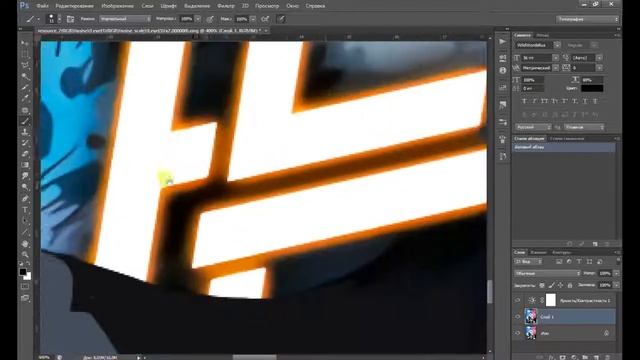The width and height of the screenshot is (640, 360).
Task: Select the Move tool
Action: [x=25, y=43]
